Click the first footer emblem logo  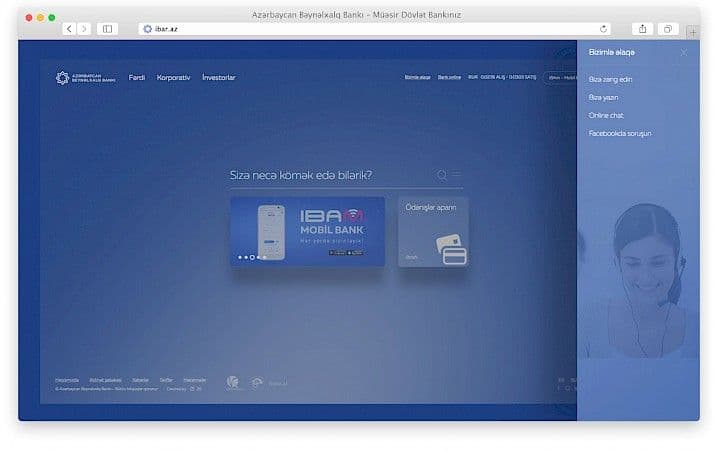(233, 383)
